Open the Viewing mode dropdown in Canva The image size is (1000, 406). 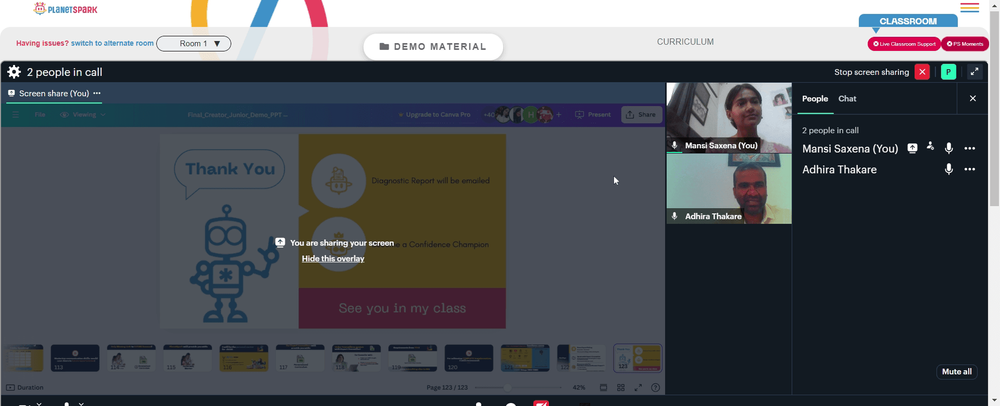tap(83, 115)
